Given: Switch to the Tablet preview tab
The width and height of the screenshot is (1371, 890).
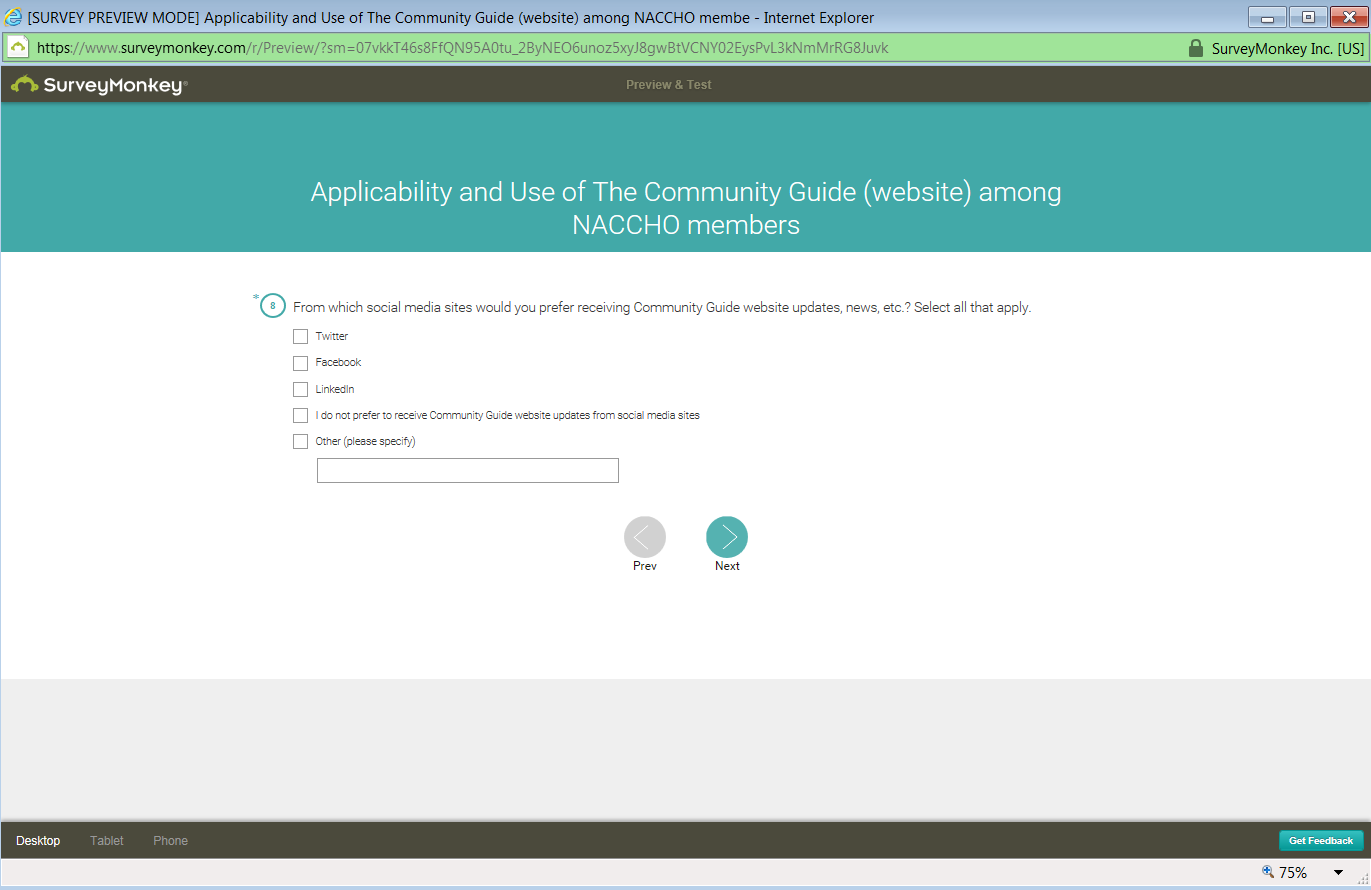Looking at the screenshot, I should tap(107, 841).
